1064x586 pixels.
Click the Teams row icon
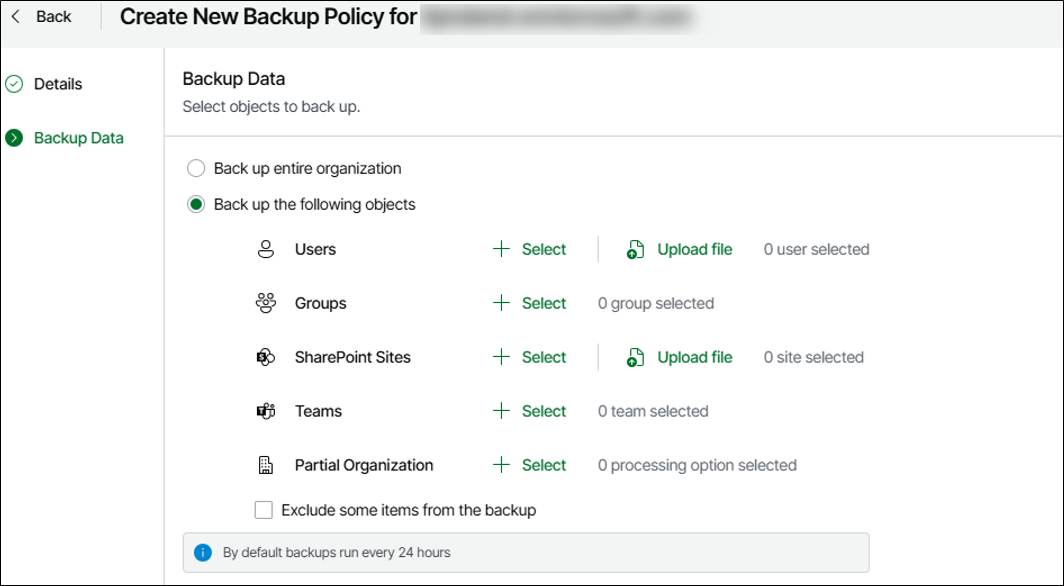click(x=265, y=412)
